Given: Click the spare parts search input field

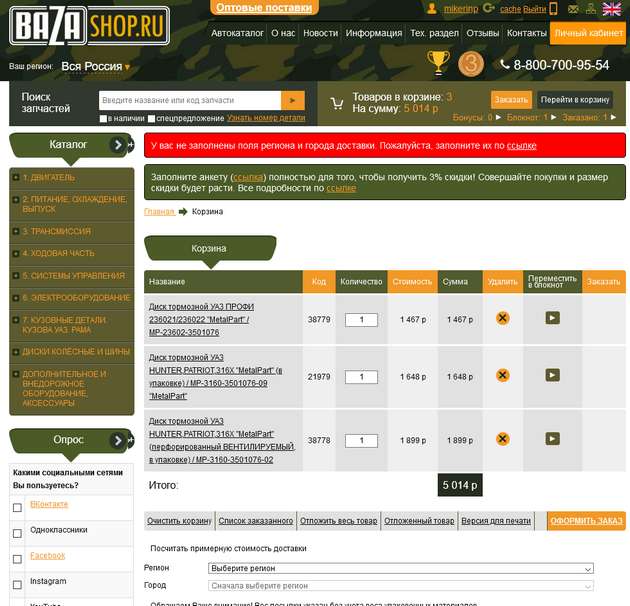Looking at the screenshot, I should pyautogui.click(x=190, y=100).
